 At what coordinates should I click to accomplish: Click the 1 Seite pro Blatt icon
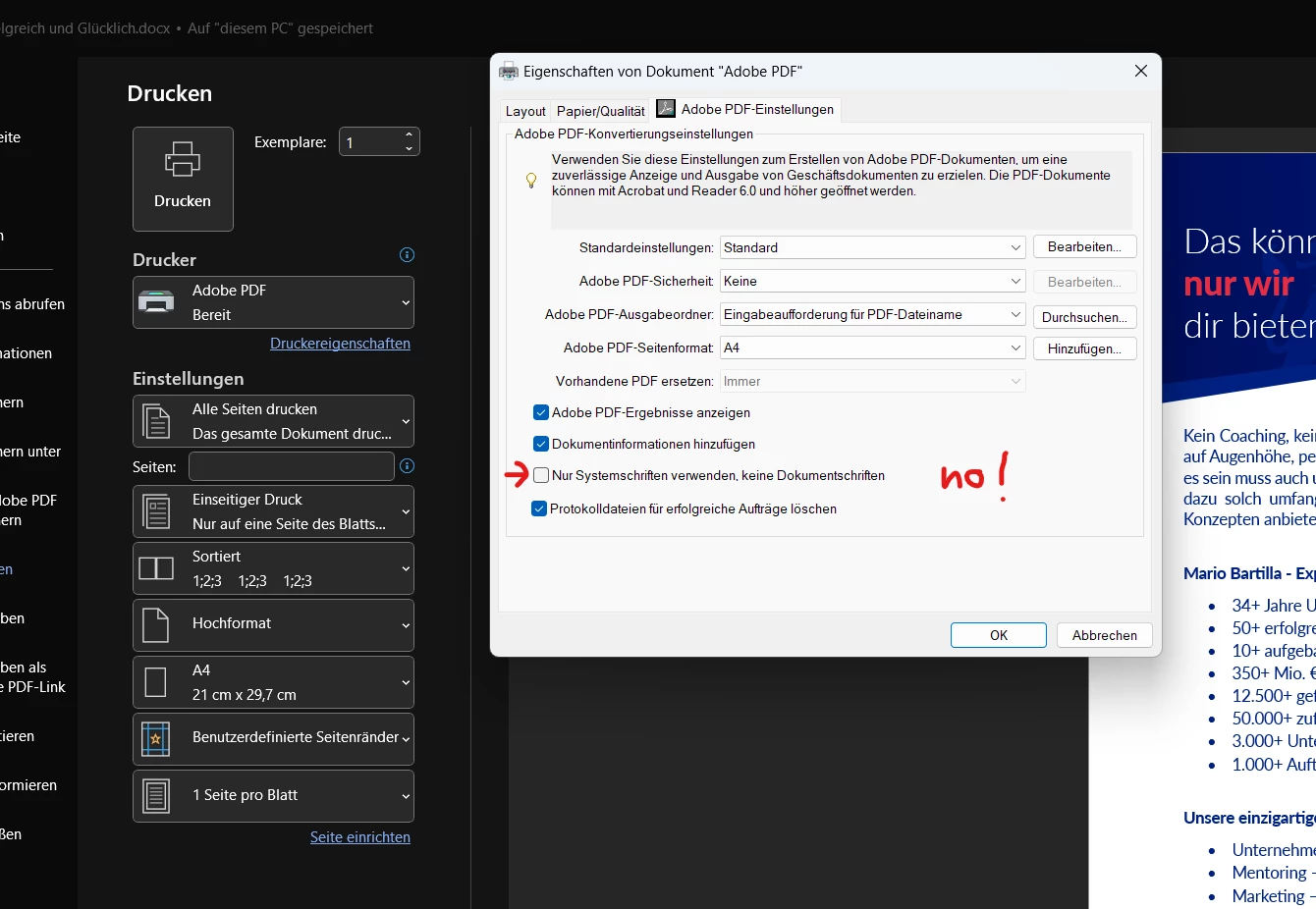[x=156, y=796]
